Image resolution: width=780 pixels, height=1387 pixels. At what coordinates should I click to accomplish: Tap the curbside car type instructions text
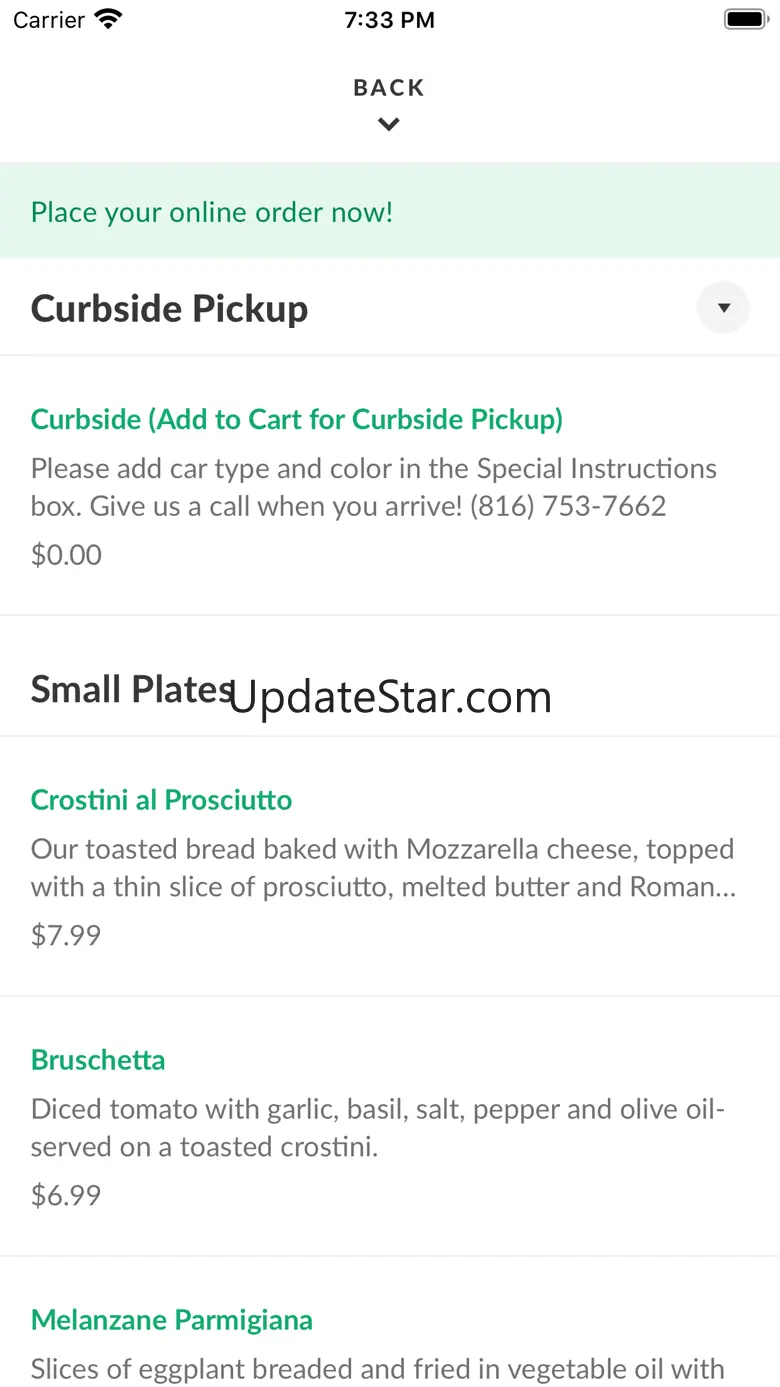pos(374,487)
